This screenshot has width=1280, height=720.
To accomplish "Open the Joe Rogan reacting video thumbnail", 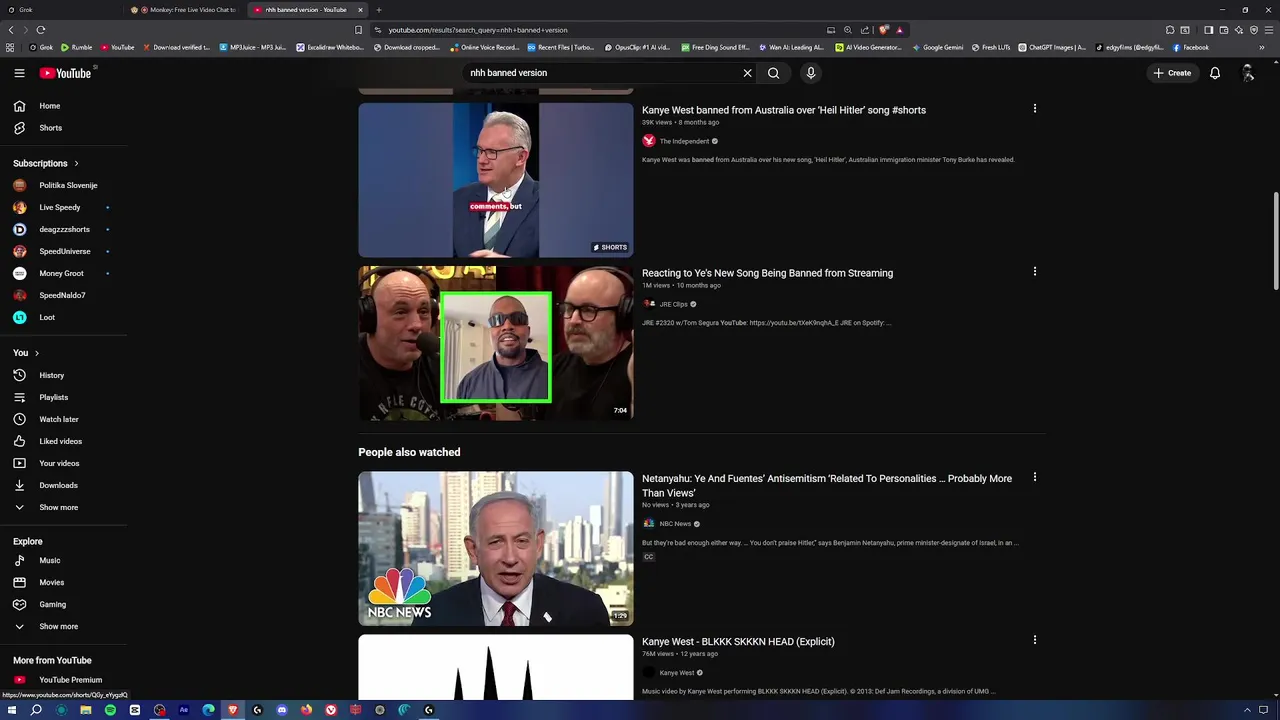I will pyautogui.click(x=496, y=343).
